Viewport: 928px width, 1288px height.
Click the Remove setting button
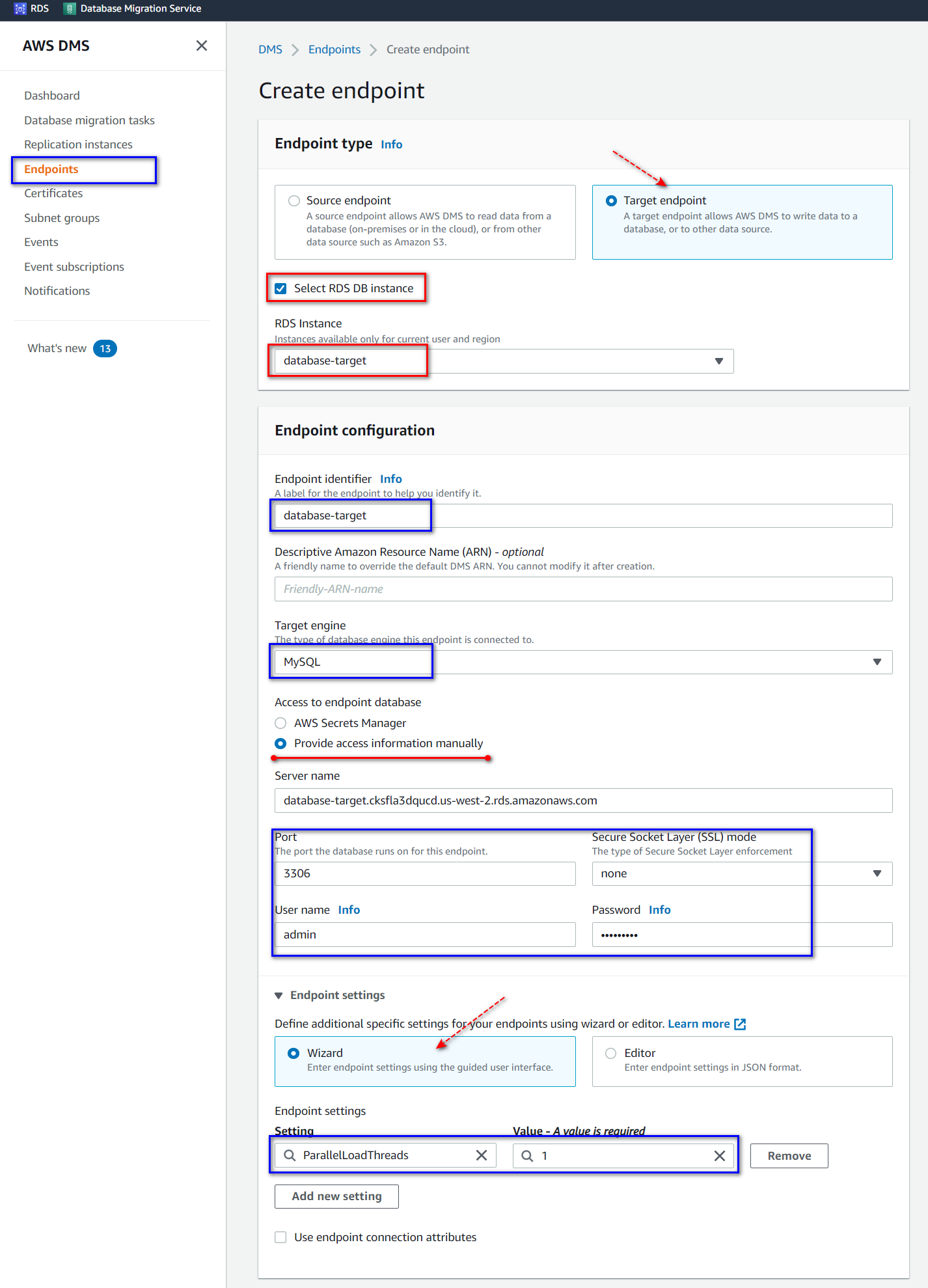tap(789, 1156)
